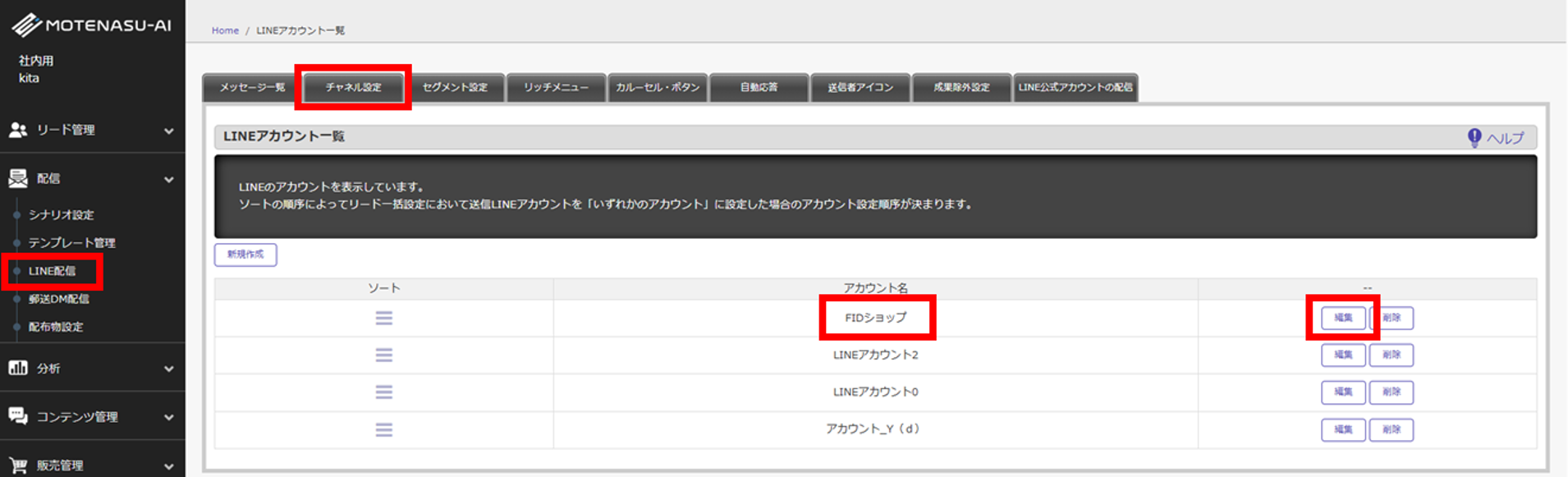Delete the LINEアカウント2 account
Image resolution: width=1568 pixels, height=477 pixels.
click(1391, 355)
